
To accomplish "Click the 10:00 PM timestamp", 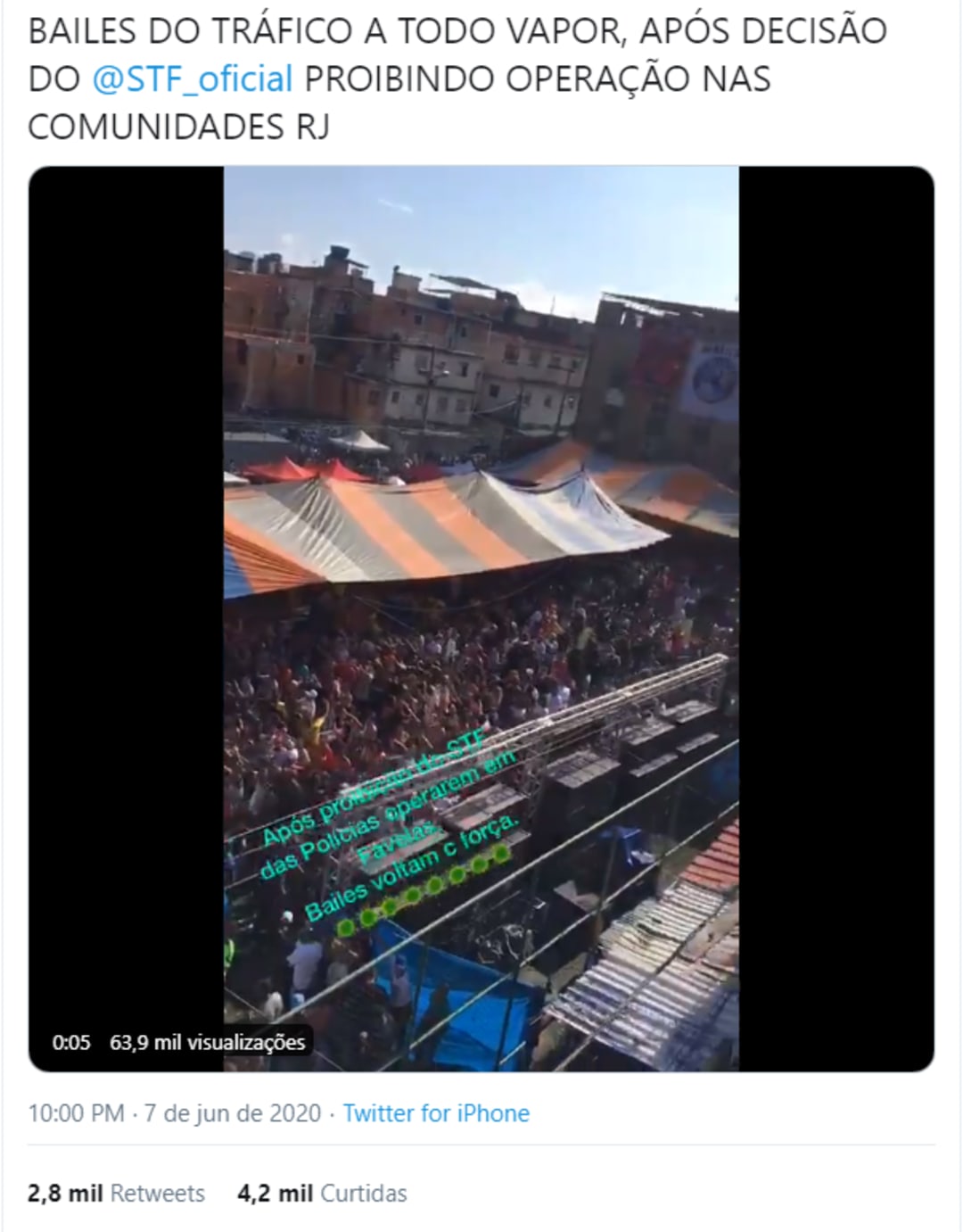I will (x=76, y=1113).
